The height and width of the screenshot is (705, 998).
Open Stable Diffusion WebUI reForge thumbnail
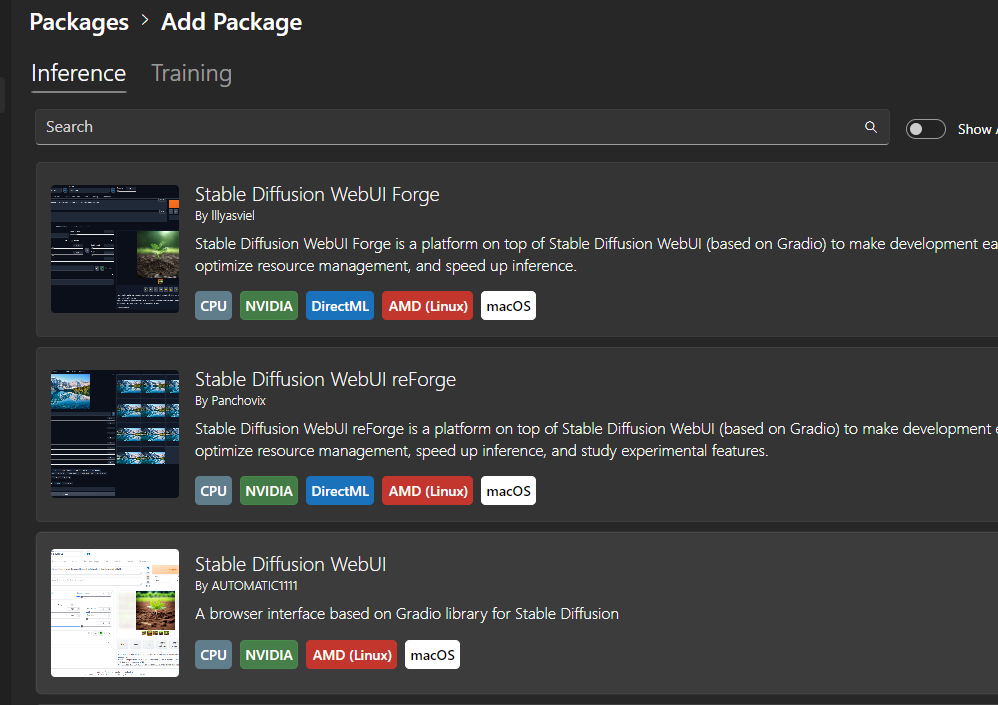click(x=115, y=434)
